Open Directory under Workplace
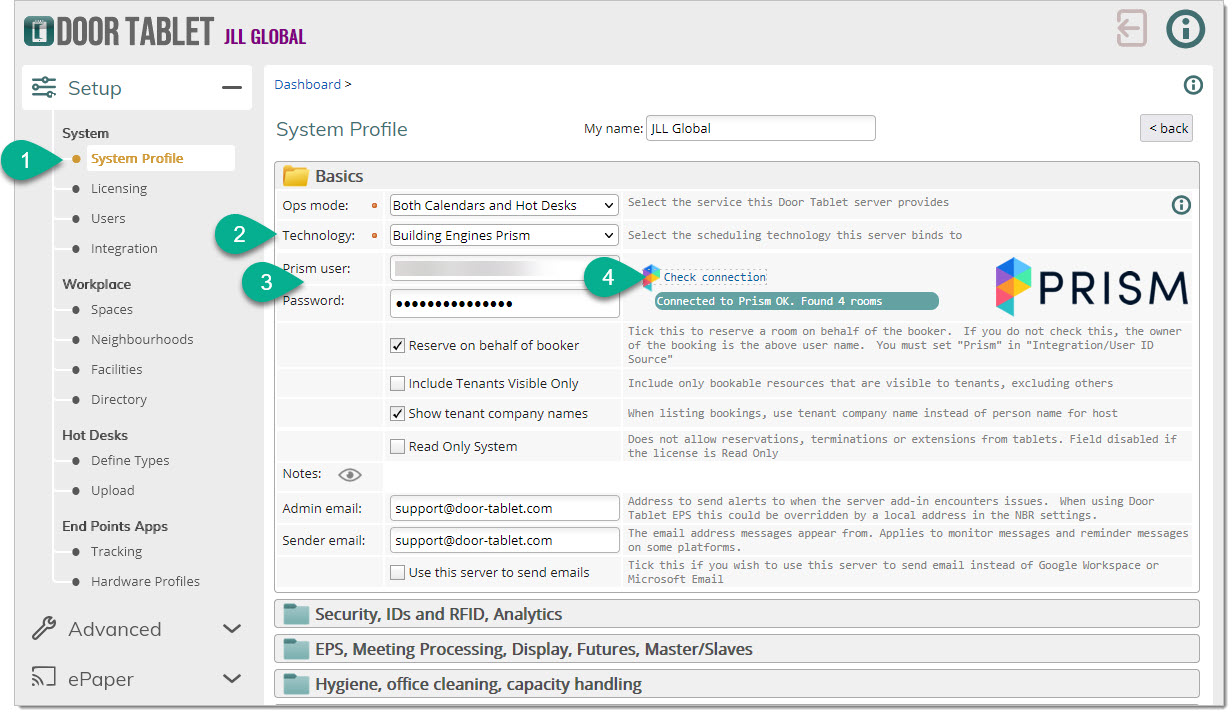Screen dimensions: 1232x714 pyautogui.click(x=119, y=400)
